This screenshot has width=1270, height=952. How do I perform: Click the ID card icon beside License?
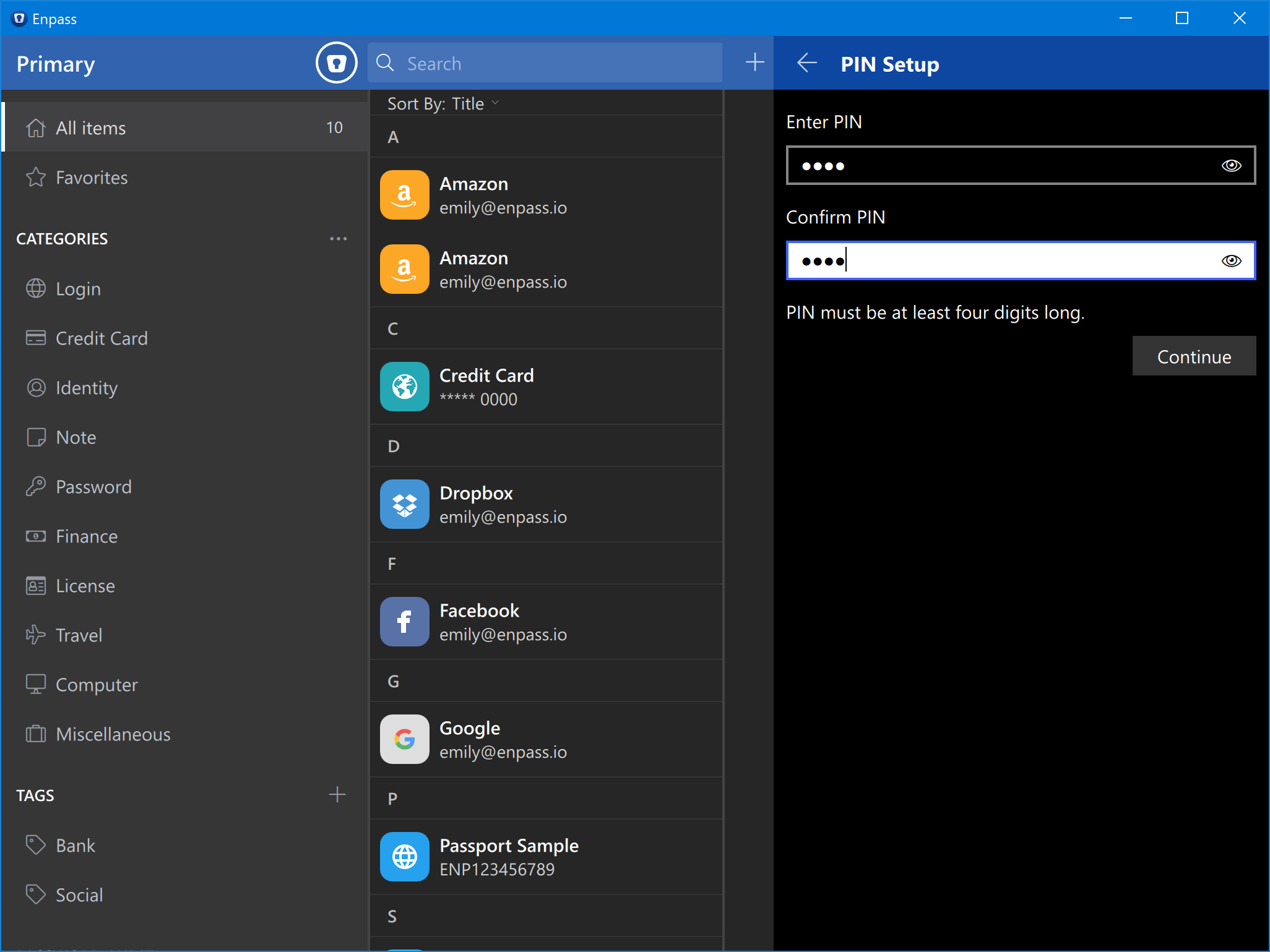[x=36, y=585]
